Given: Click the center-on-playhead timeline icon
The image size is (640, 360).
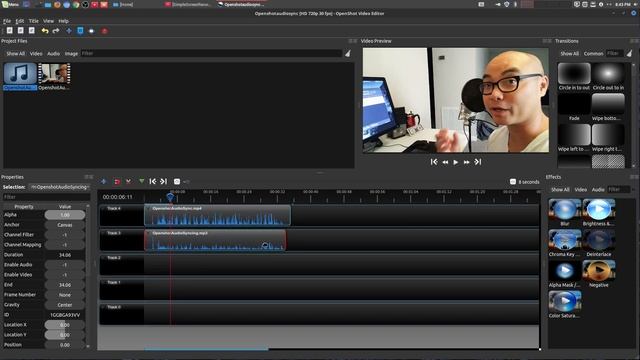Looking at the screenshot, I should click(177, 181).
